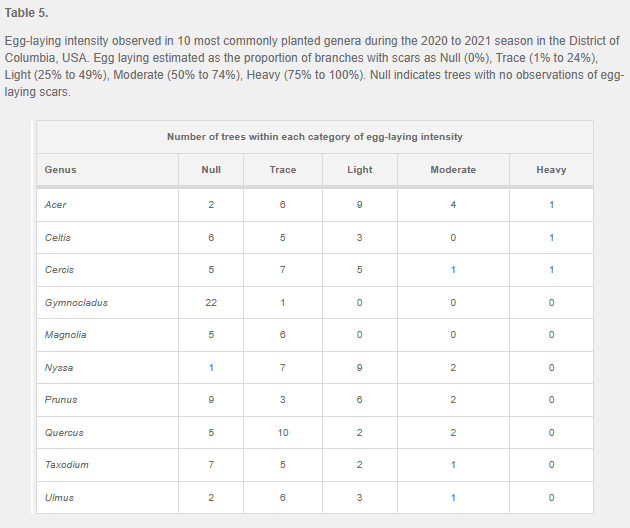This screenshot has width=630, height=528.
Task: Select the Taxodium genus cell
Action: (x=67, y=465)
